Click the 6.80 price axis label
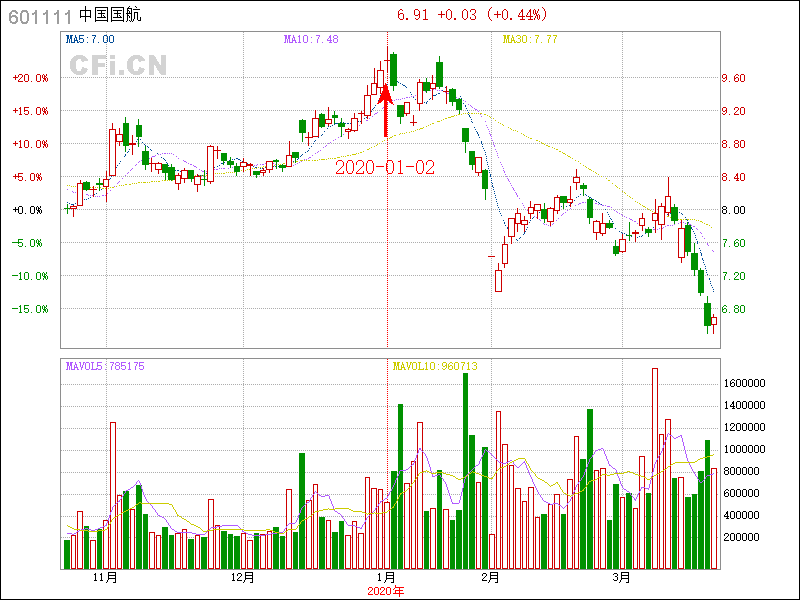 click(x=733, y=309)
